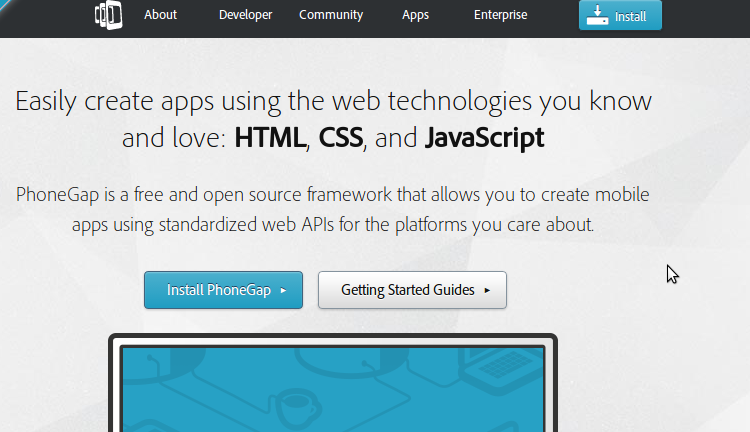
Task: Go to the Community section
Action: tap(331, 15)
